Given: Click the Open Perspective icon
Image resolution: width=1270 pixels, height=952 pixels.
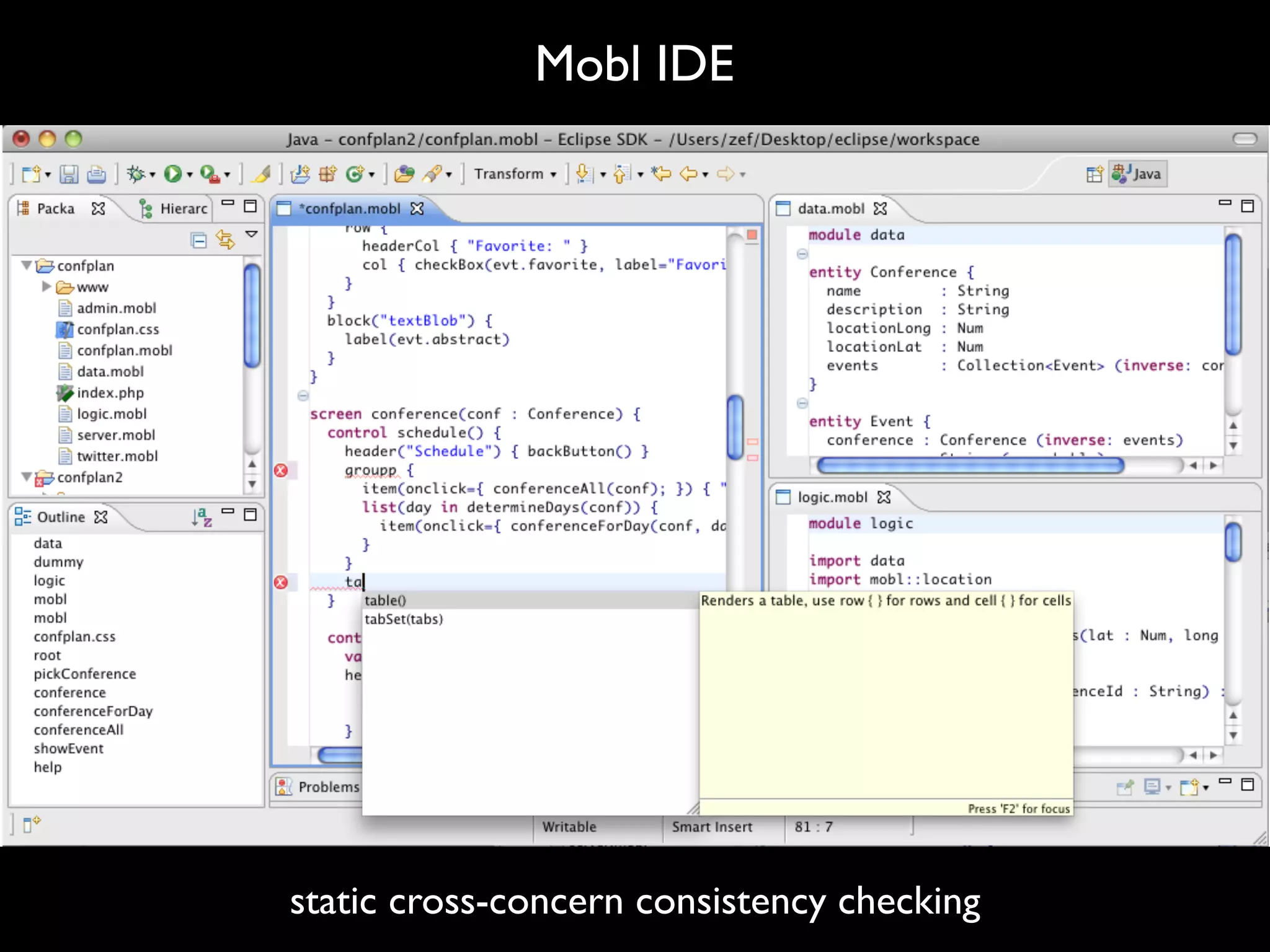Looking at the screenshot, I should pyautogui.click(x=1095, y=174).
